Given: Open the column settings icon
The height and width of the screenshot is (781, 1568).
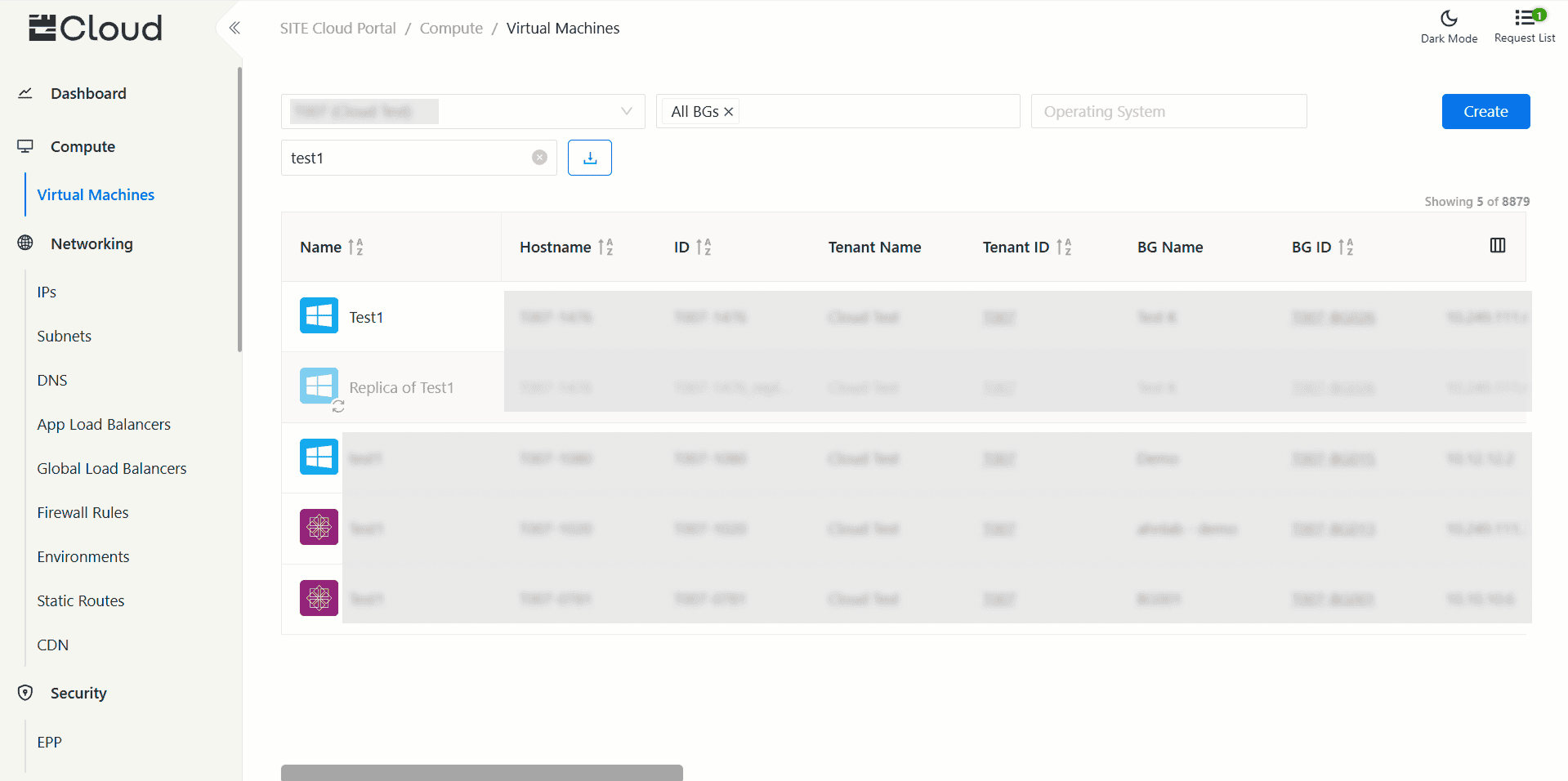Looking at the screenshot, I should [x=1497, y=246].
